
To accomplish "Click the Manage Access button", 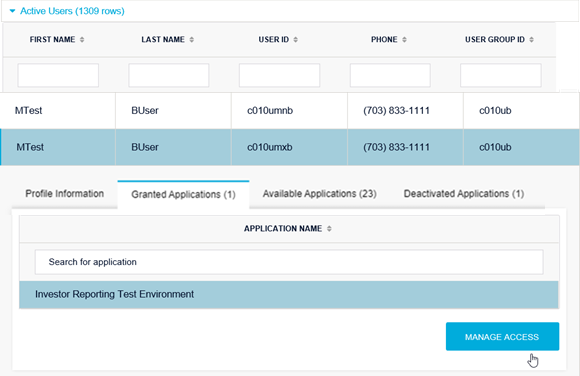I will [x=502, y=336].
